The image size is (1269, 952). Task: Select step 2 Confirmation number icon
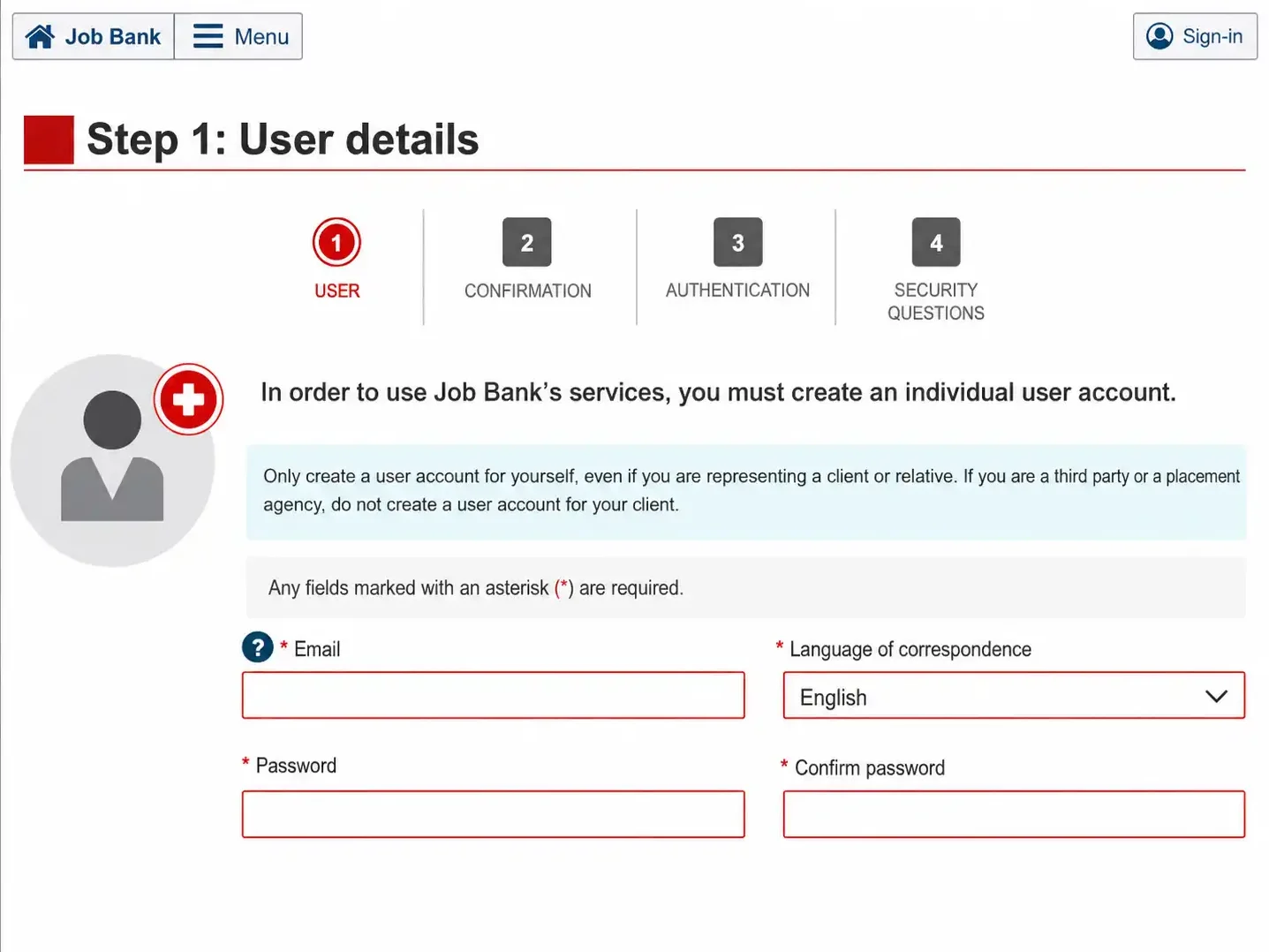coord(527,242)
